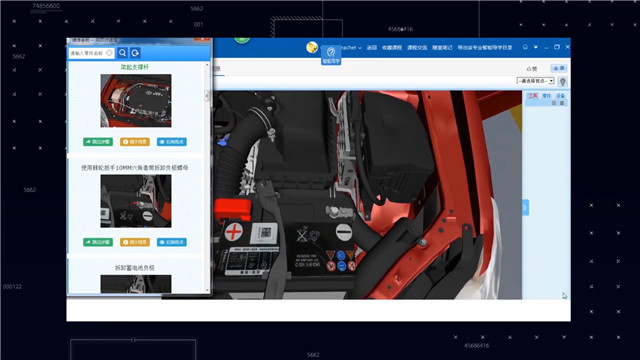This screenshot has height=360, width=640.
Task: Click orange hint info button under 10MM step
Action: tap(135, 242)
